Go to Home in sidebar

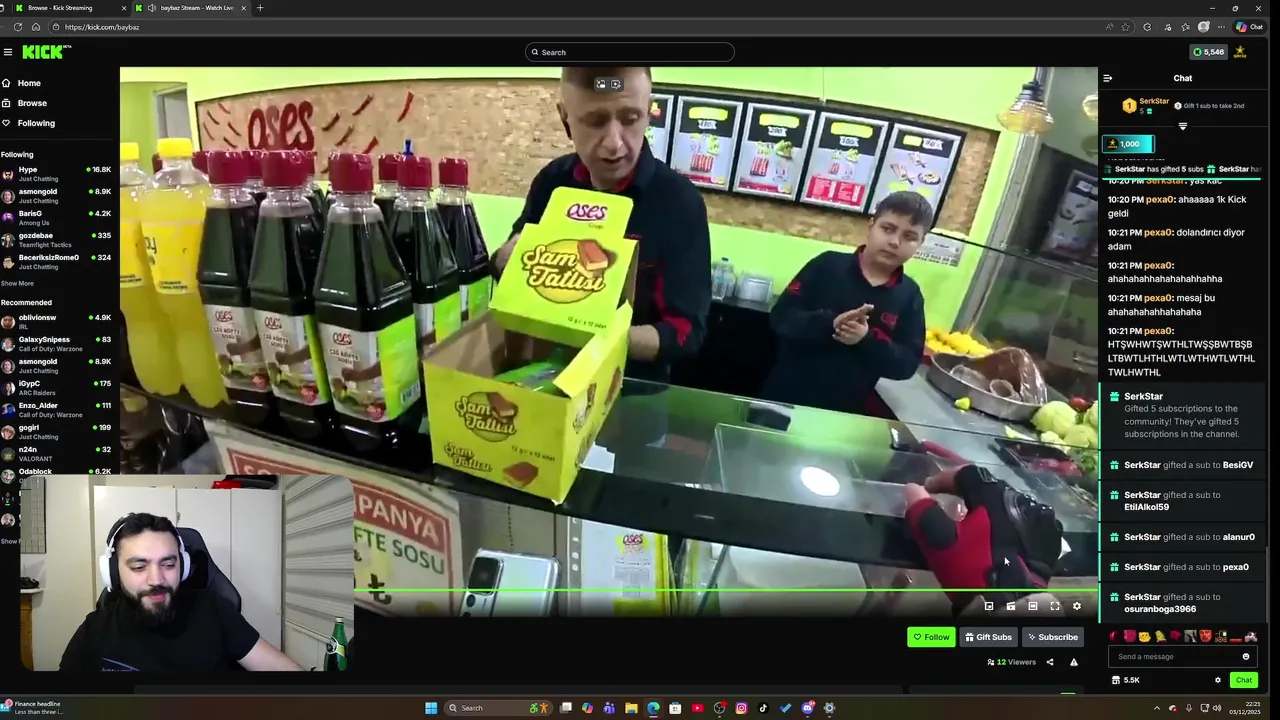[x=21, y=83]
